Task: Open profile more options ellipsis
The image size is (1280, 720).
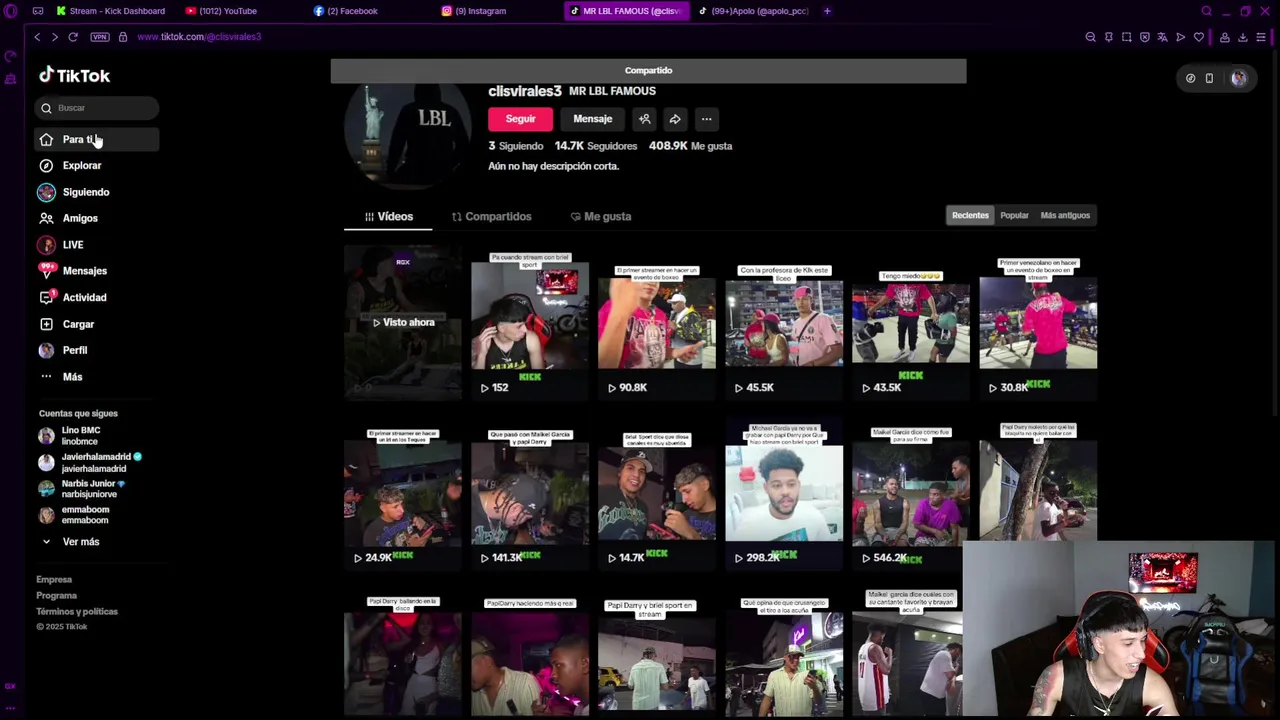Action: click(706, 119)
